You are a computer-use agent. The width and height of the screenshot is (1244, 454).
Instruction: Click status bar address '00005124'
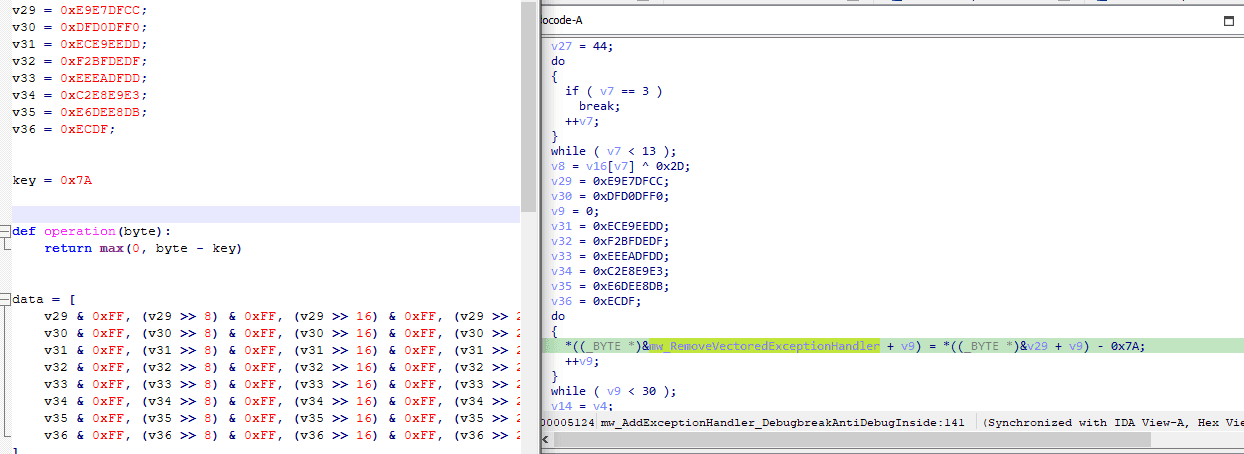(567, 423)
